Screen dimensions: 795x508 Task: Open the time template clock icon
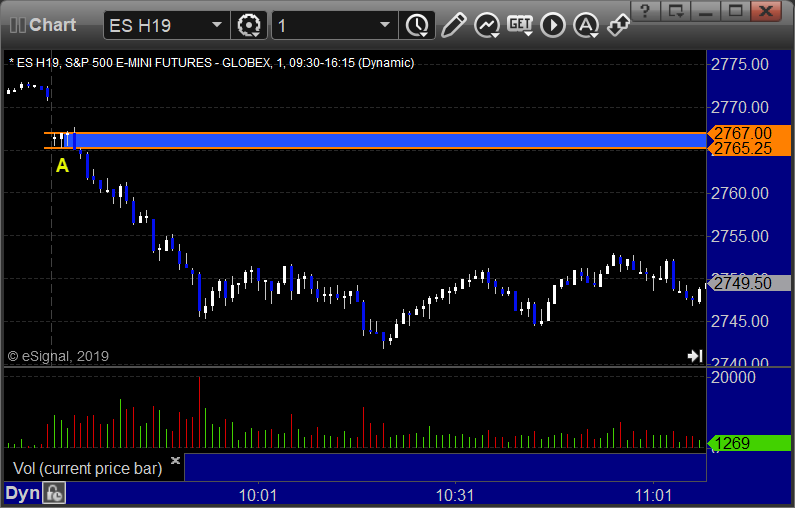[x=417, y=25]
